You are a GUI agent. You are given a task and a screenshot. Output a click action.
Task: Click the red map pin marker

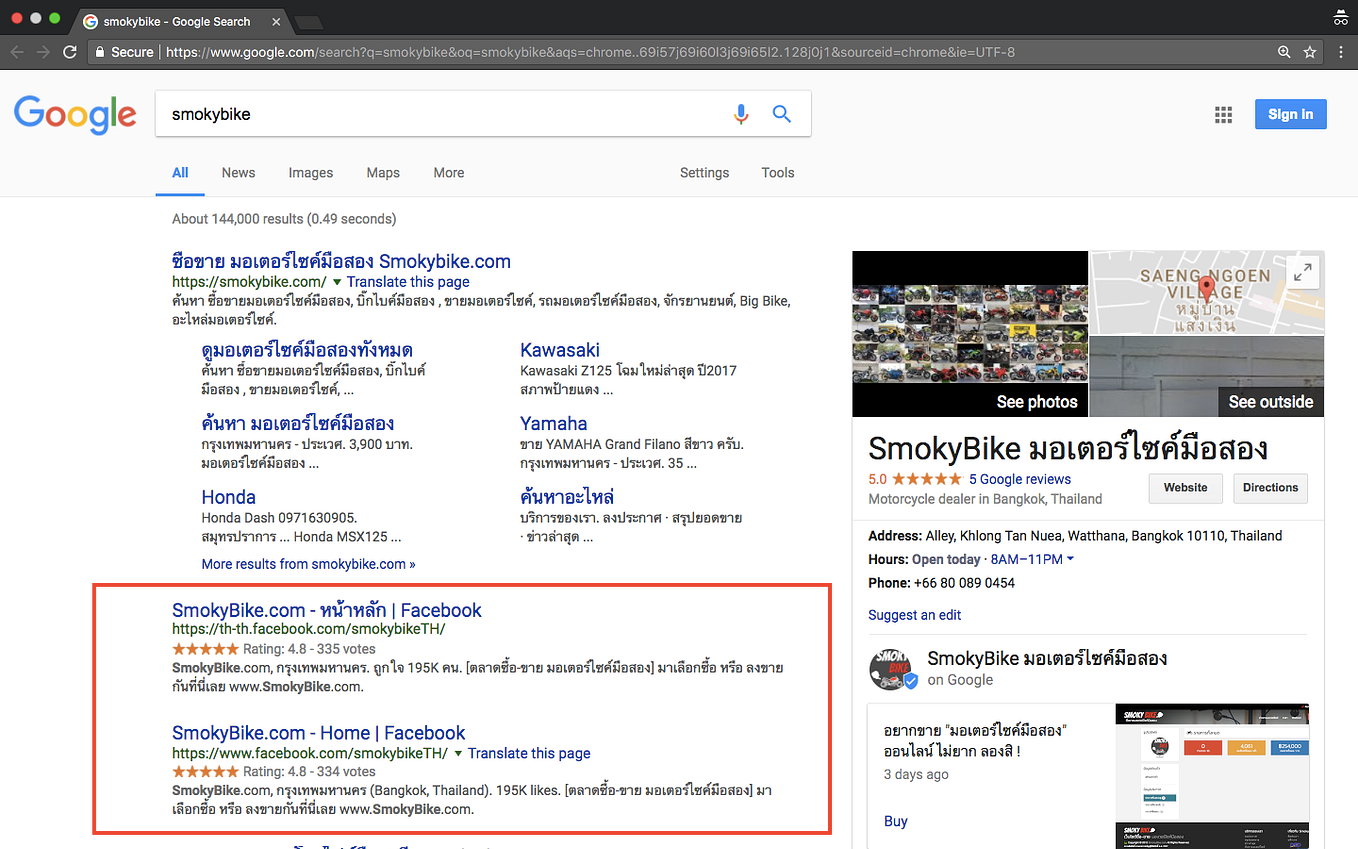pos(1207,290)
